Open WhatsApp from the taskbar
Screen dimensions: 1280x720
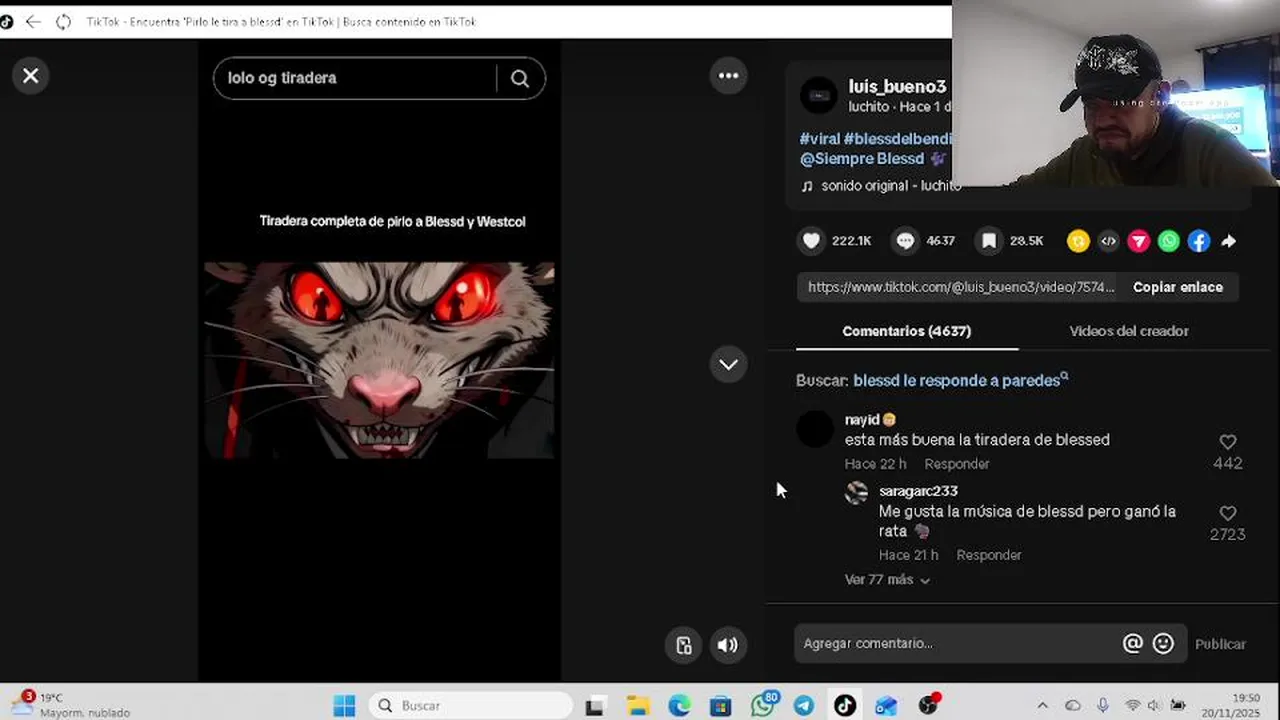click(762, 706)
